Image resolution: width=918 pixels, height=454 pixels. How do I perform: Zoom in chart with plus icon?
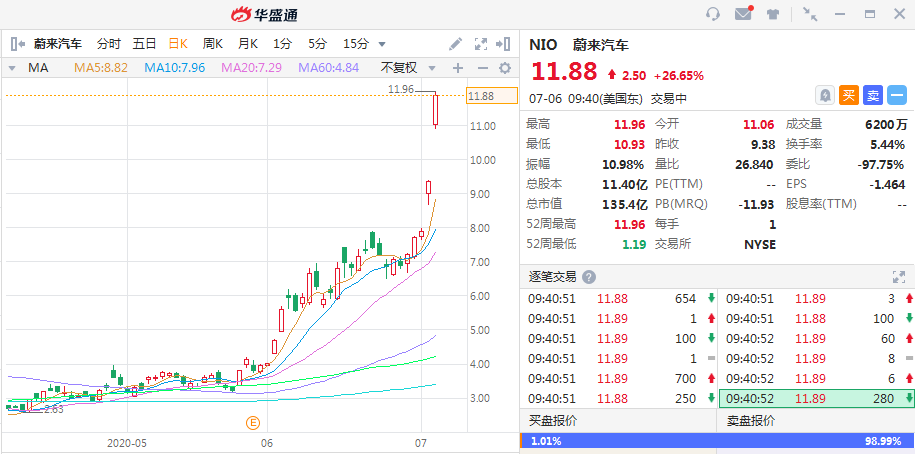458,68
